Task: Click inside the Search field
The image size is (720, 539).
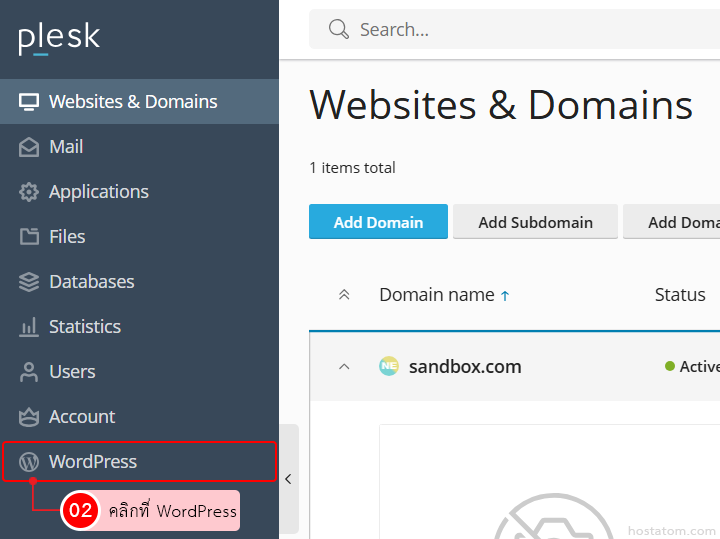Action: pyautogui.click(x=520, y=30)
